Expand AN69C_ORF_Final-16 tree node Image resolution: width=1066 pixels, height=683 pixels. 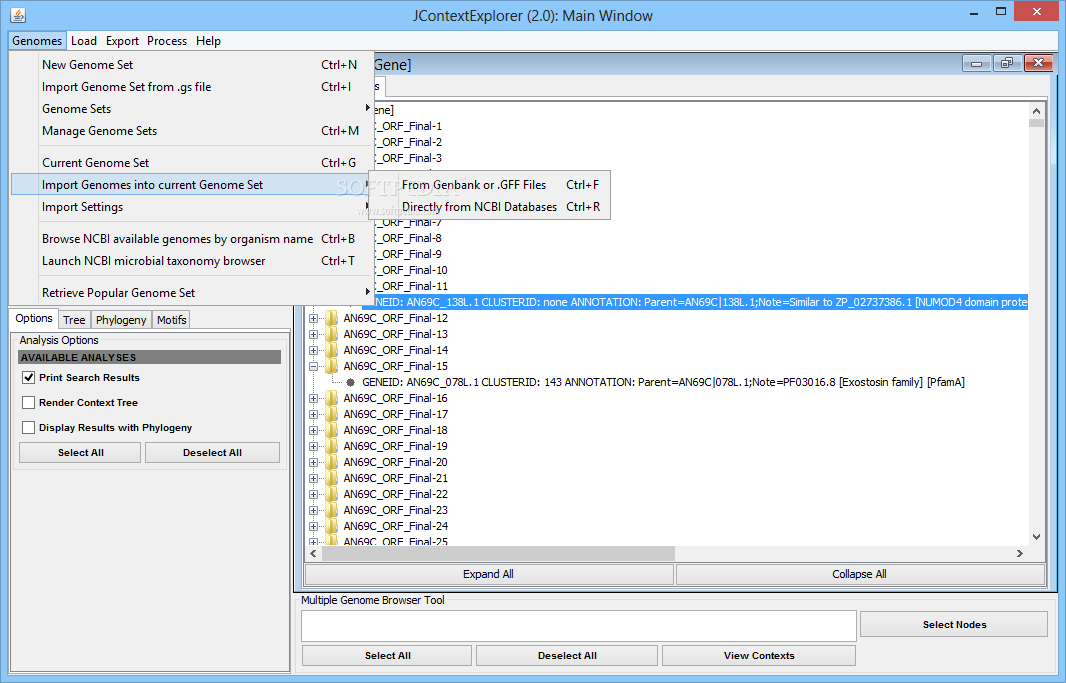point(313,398)
